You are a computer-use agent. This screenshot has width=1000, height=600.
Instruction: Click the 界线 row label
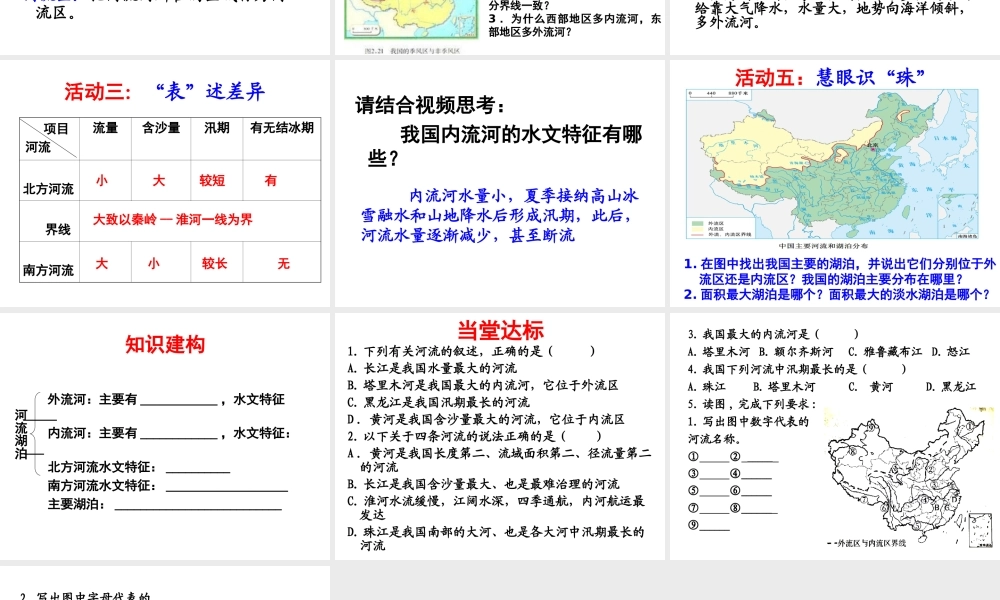coord(57,230)
